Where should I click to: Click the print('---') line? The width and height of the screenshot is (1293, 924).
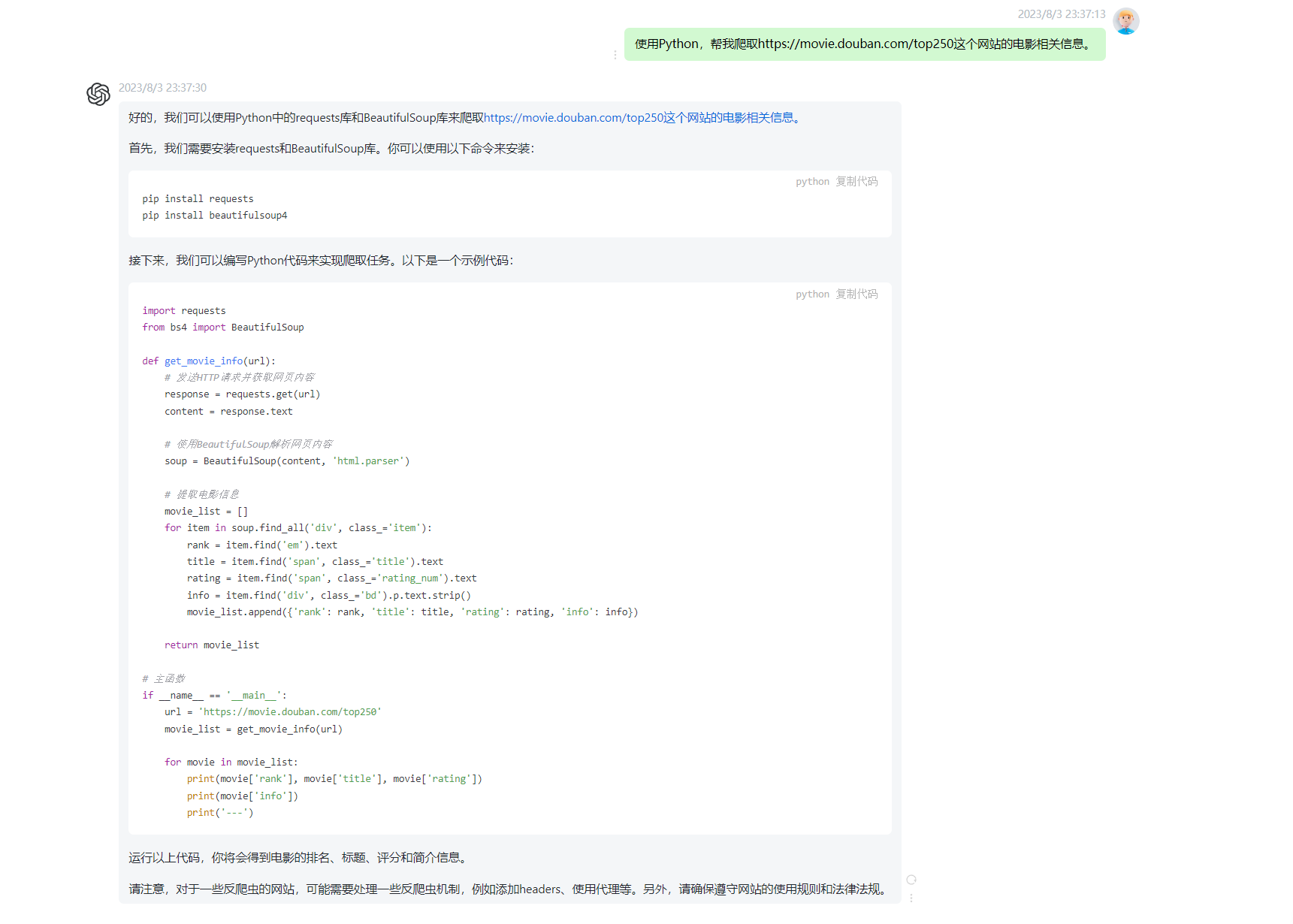[x=220, y=813]
